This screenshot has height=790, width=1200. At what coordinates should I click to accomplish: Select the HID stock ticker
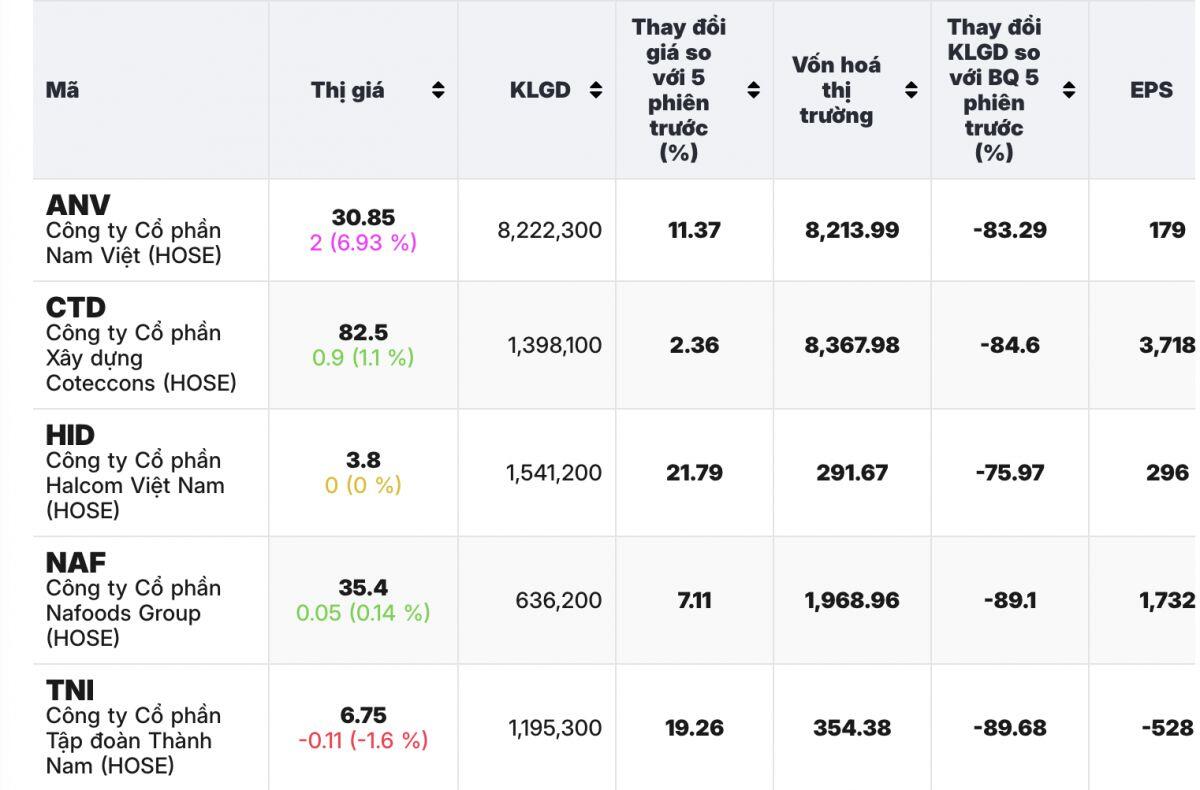click(70, 435)
